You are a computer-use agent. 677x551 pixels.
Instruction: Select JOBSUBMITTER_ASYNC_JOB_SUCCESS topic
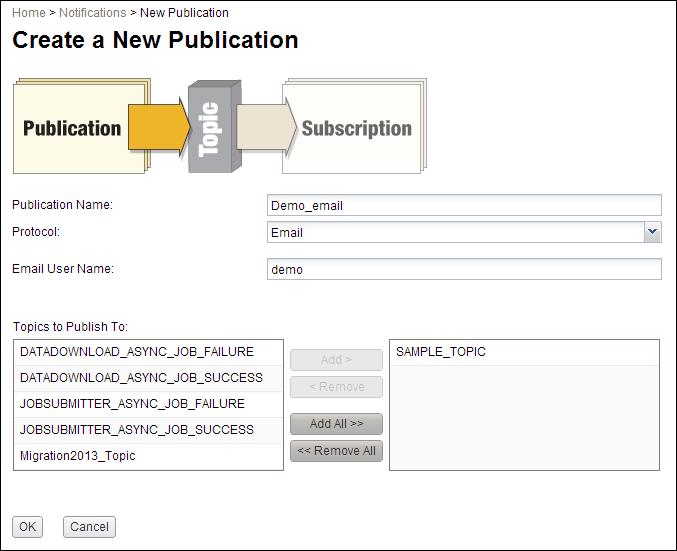pyautogui.click(x=149, y=430)
